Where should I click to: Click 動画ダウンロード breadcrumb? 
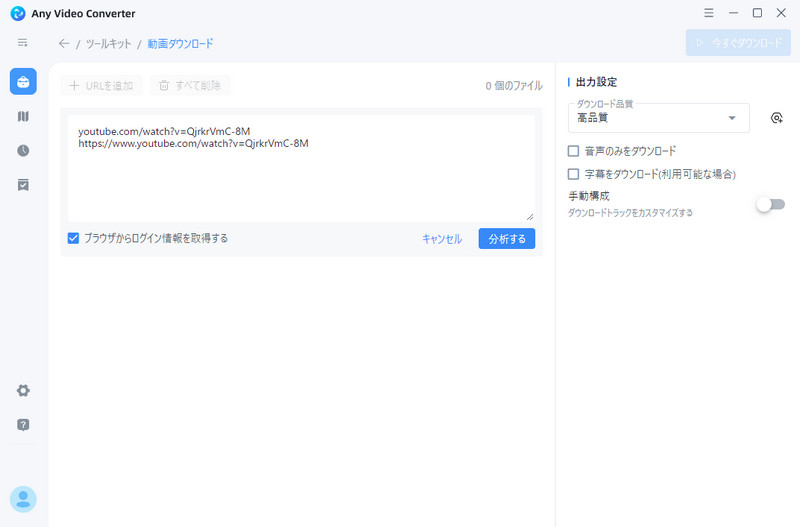coord(181,44)
